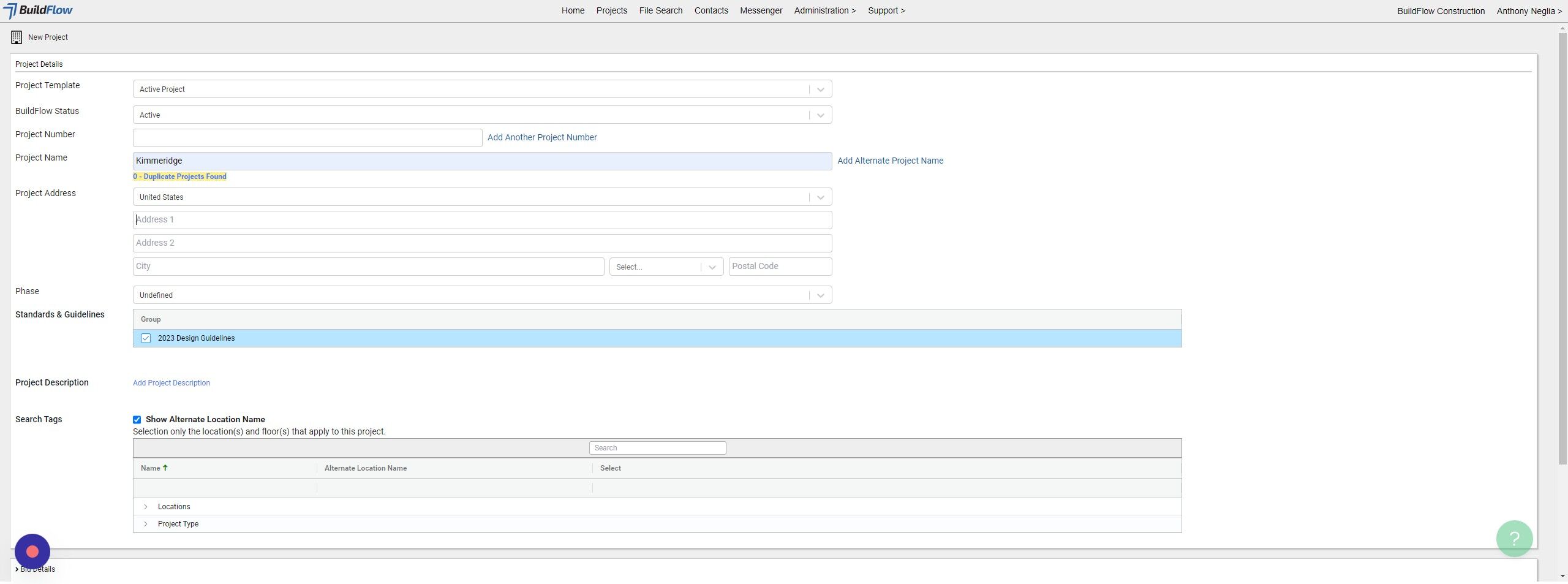
Task: Open the Support menu
Action: click(x=886, y=10)
